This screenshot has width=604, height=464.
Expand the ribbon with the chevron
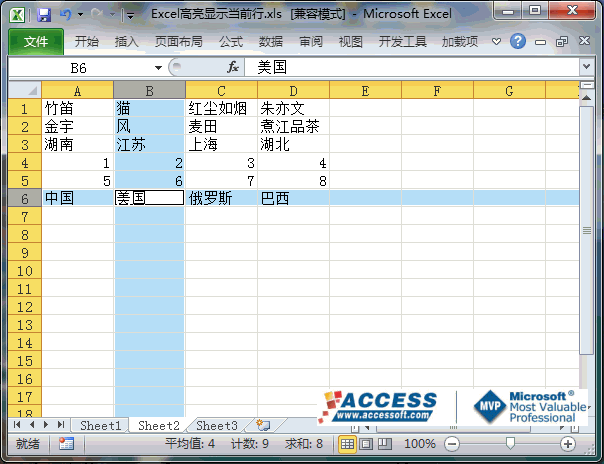point(496,41)
